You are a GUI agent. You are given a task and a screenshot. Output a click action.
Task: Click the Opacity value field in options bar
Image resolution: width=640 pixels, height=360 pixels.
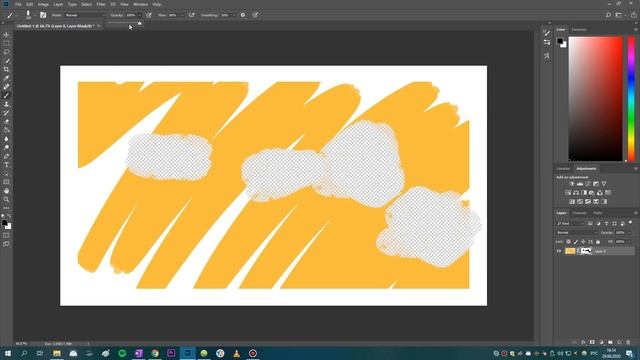(x=131, y=15)
